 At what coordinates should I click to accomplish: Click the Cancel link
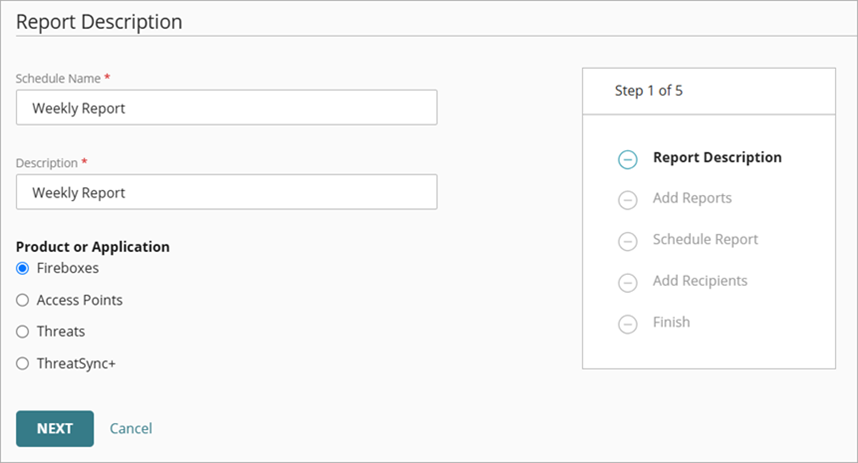(131, 428)
